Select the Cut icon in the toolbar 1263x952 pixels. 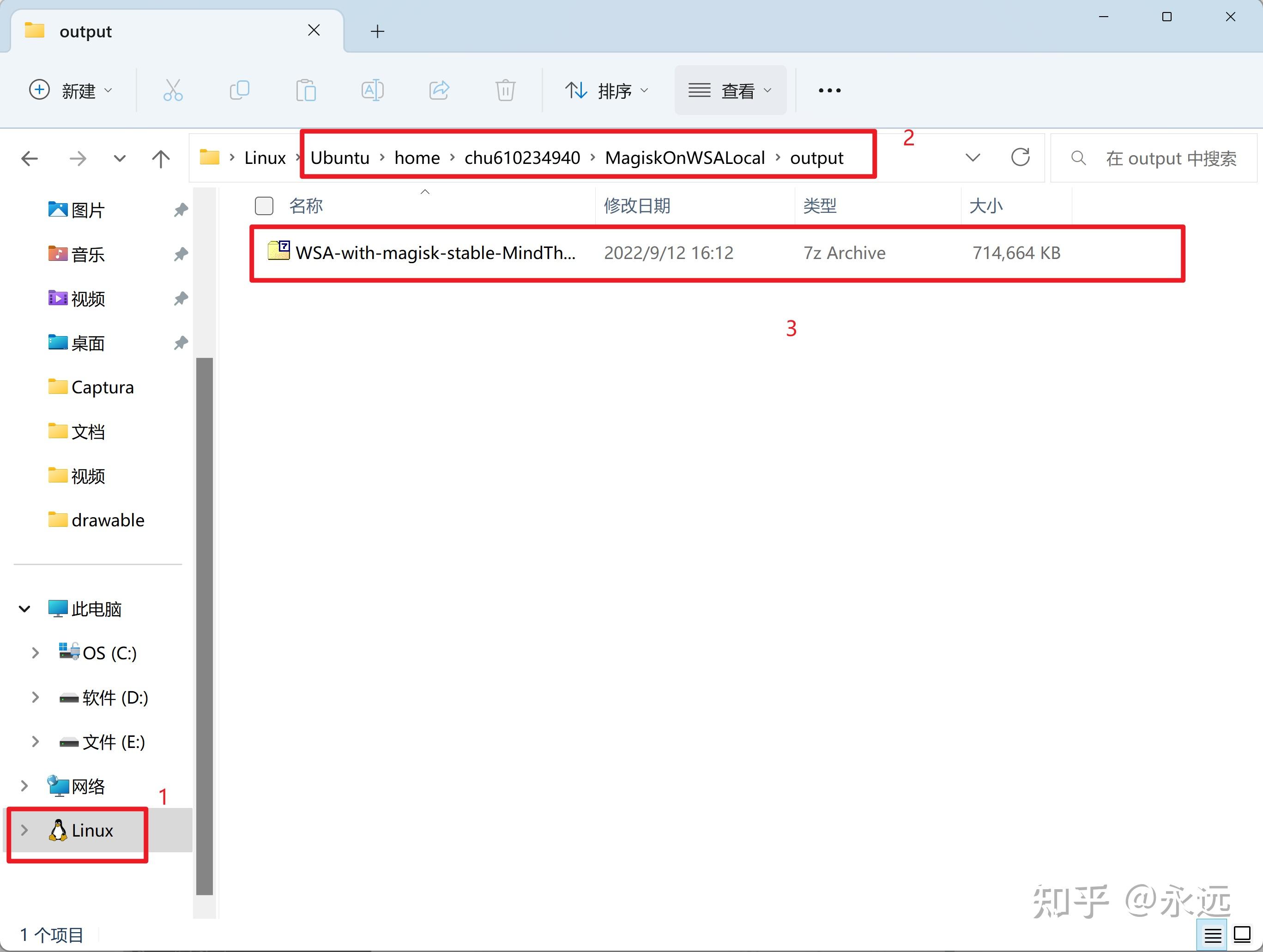[172, 90]
